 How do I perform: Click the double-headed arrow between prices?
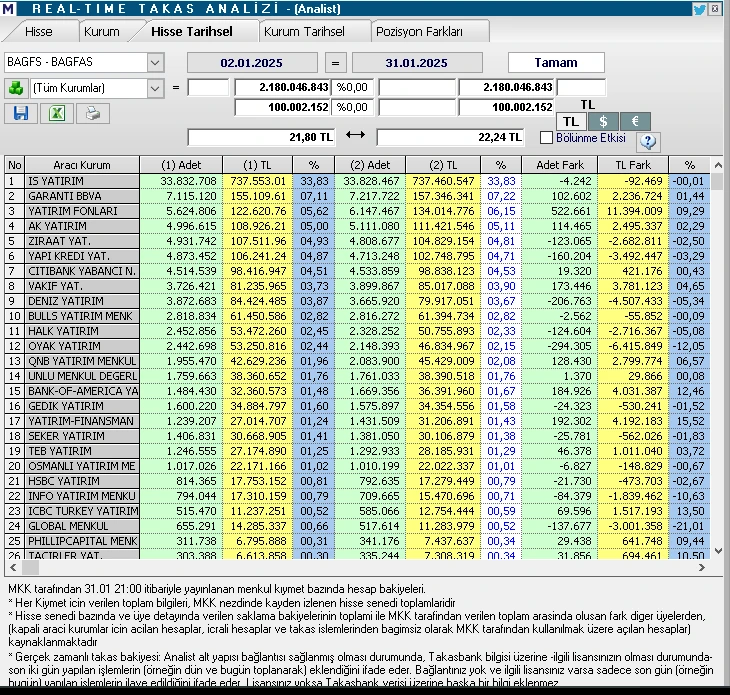pos(355,135)
